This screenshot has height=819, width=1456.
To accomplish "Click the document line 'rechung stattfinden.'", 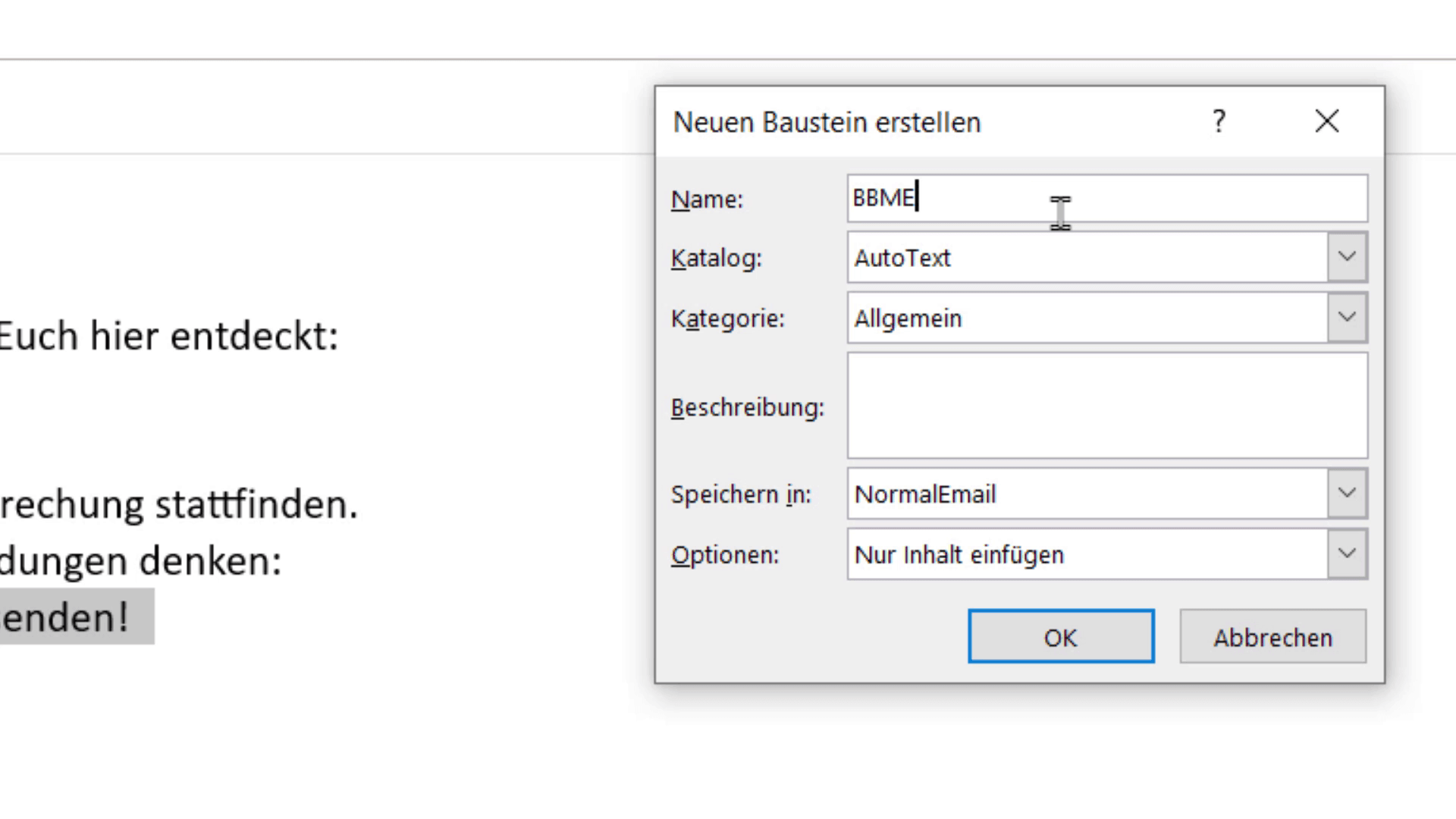I will tap(179, 504).
